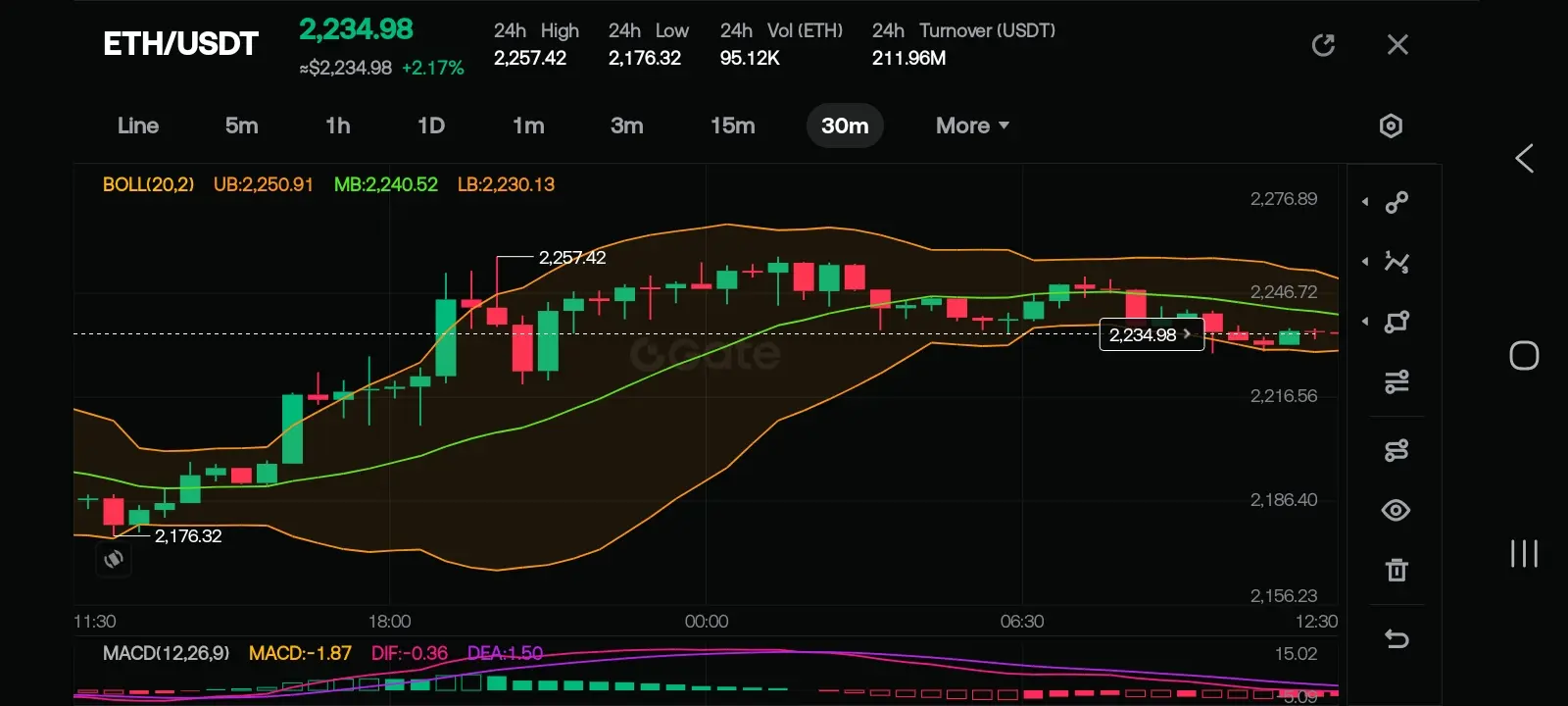The image size is (1568, 706).
Task: Expand zigzag tool options arrow
Action: [1365, 262]
